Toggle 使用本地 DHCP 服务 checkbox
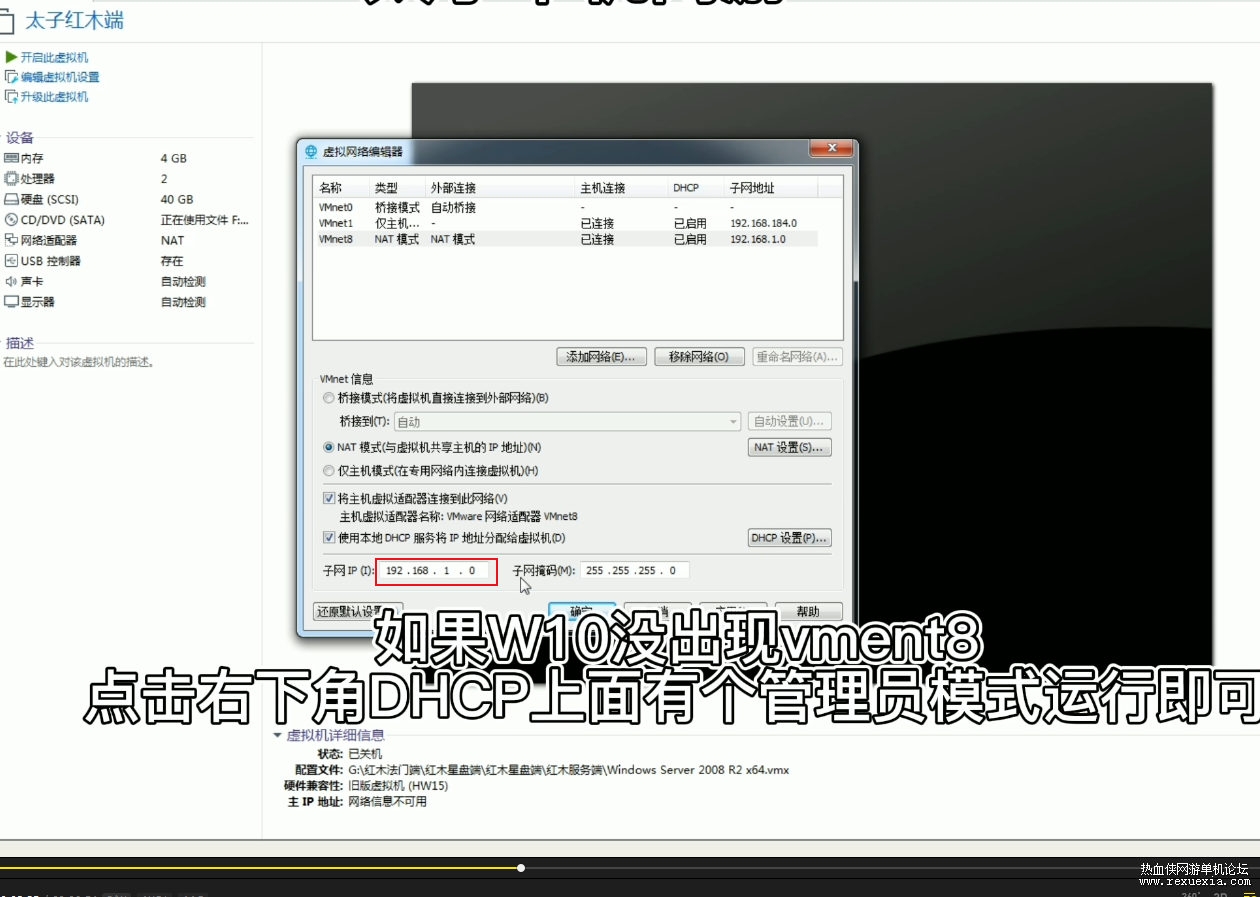Viewport: 1260px width, 897px height. 329,538
